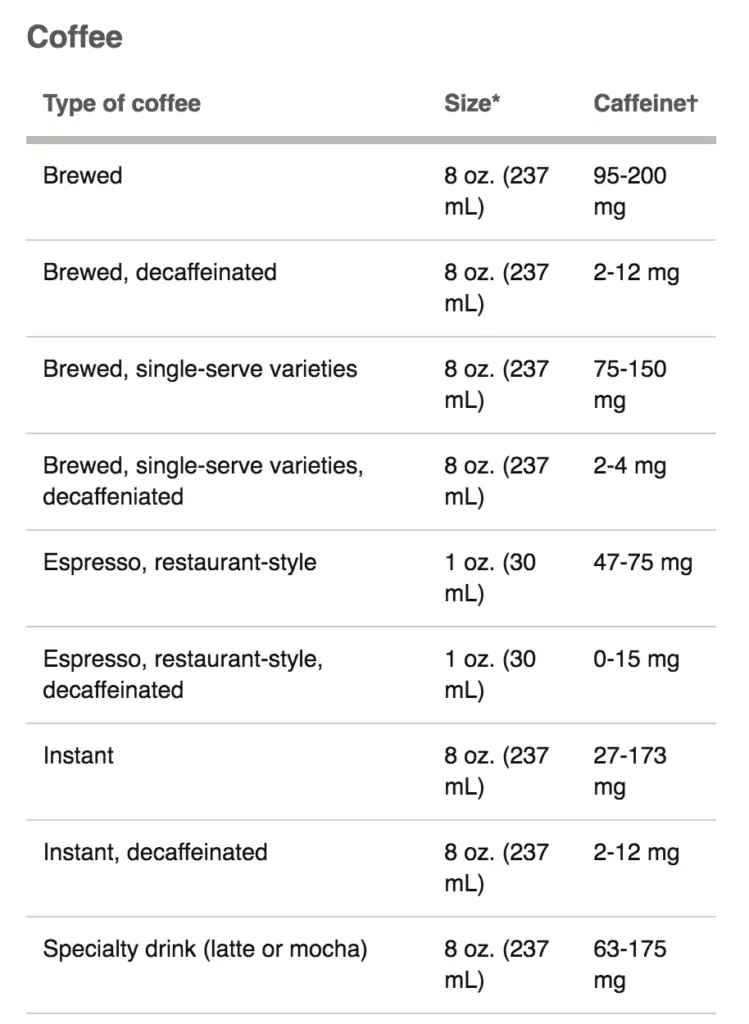Click the Instant, decaffeinated row label

point(155,852)
